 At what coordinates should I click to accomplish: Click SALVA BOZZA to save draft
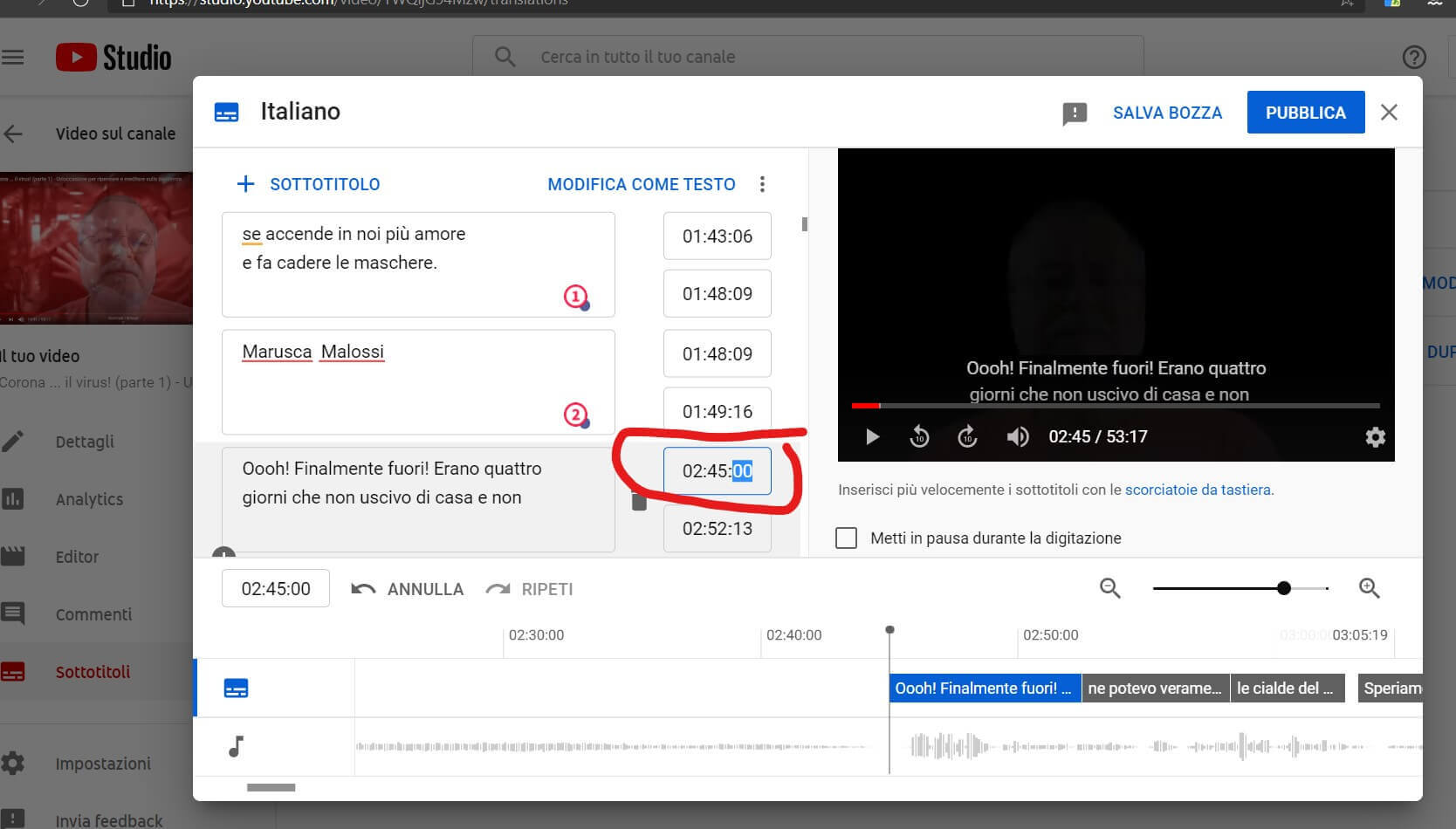point(1167,113)
